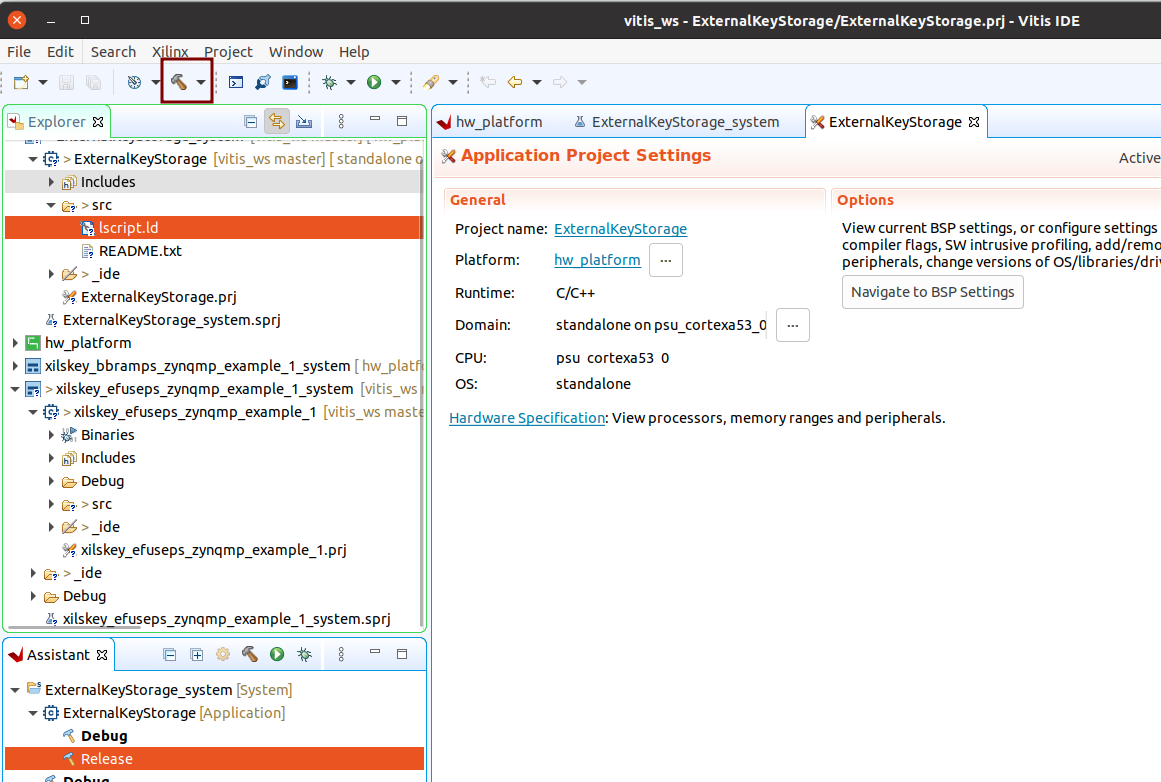Click the ellipsis button next to Domain
1161x782 pixels.
(x=793, y=325)
